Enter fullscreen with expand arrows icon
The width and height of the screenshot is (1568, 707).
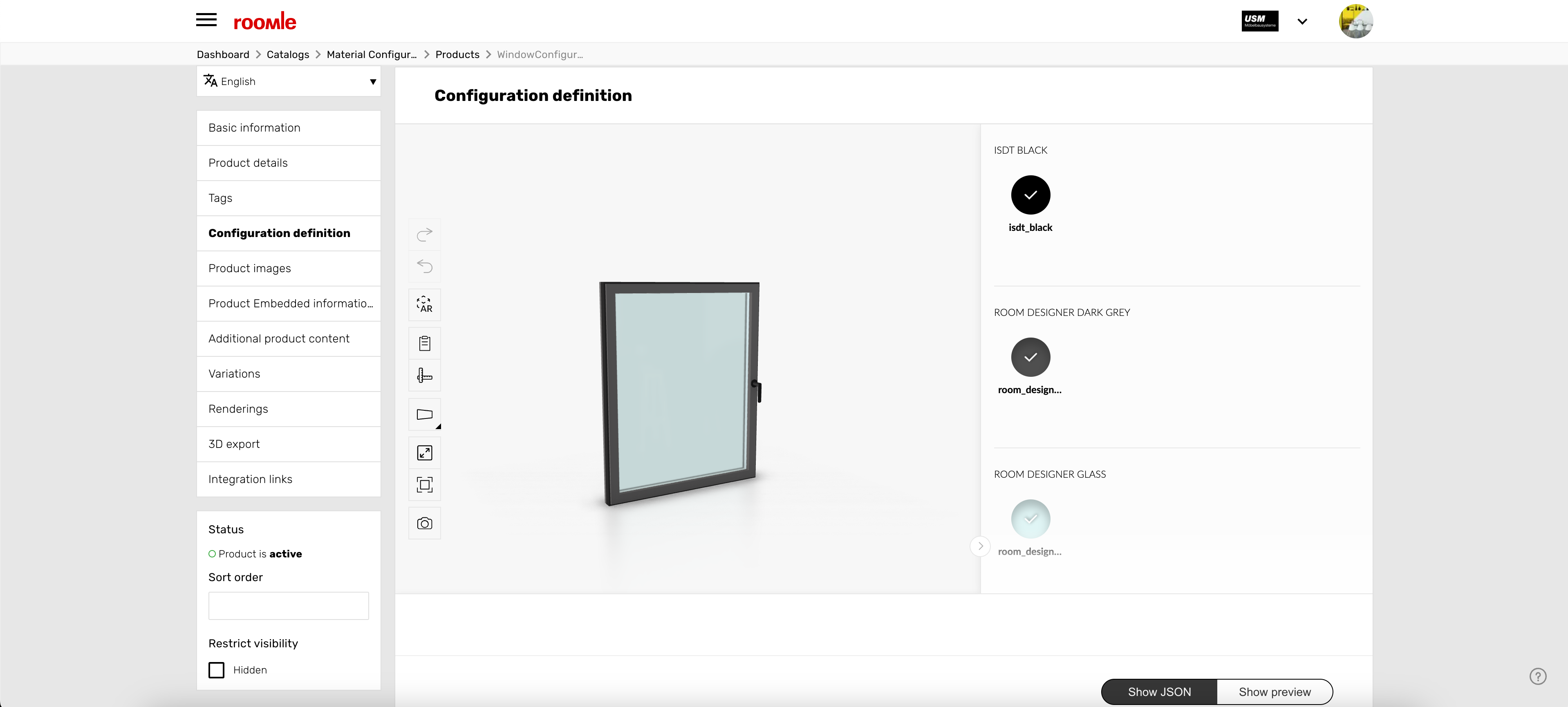424,453
